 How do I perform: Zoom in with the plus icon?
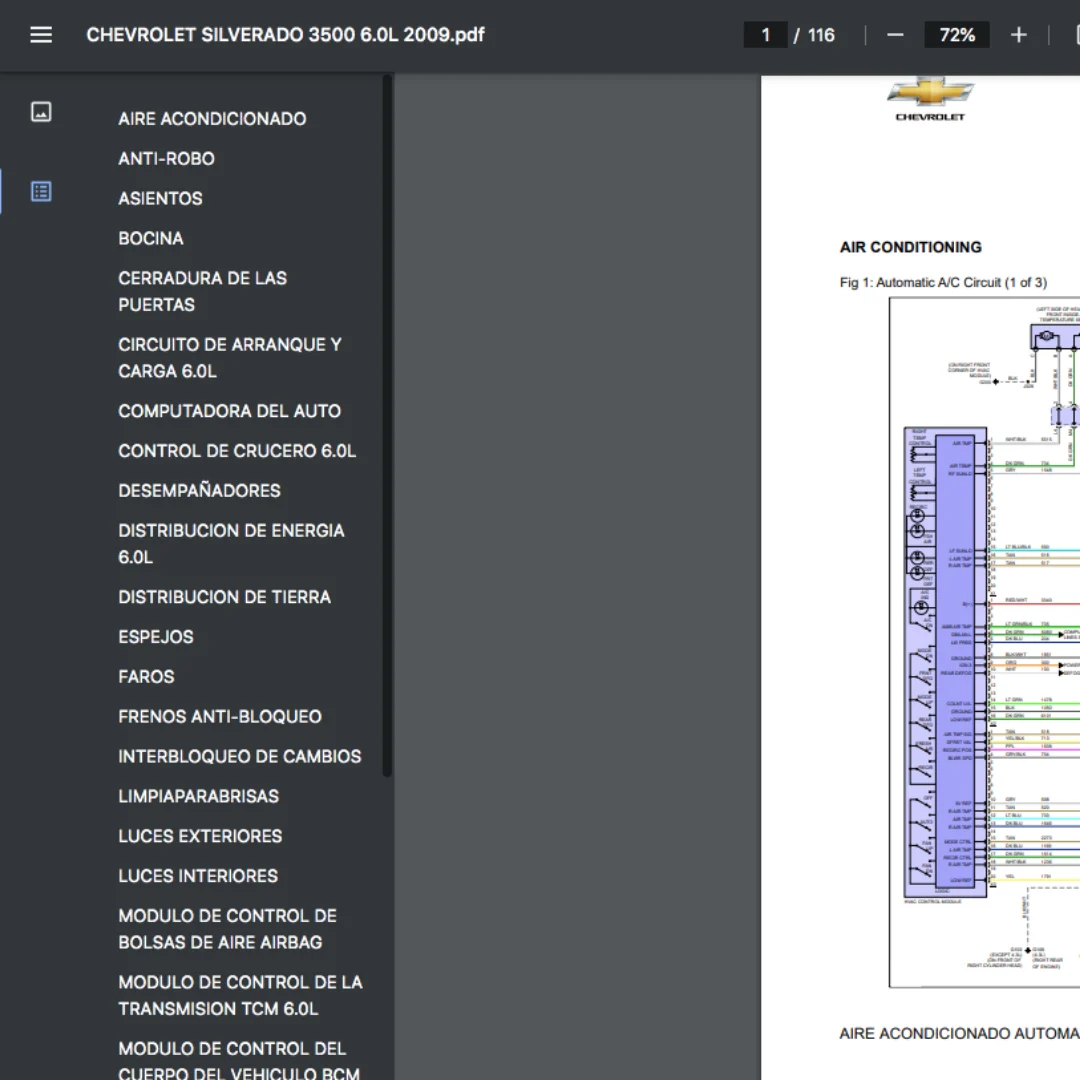pos(1019,35)
